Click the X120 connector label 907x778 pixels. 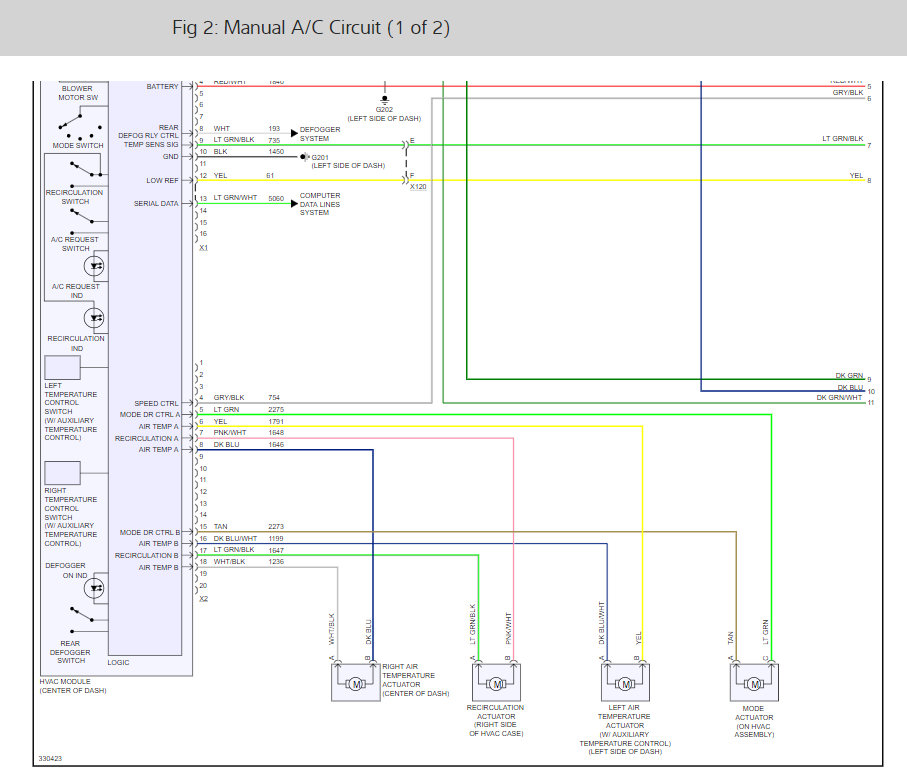pyautogui.click(x=418, y=187)
